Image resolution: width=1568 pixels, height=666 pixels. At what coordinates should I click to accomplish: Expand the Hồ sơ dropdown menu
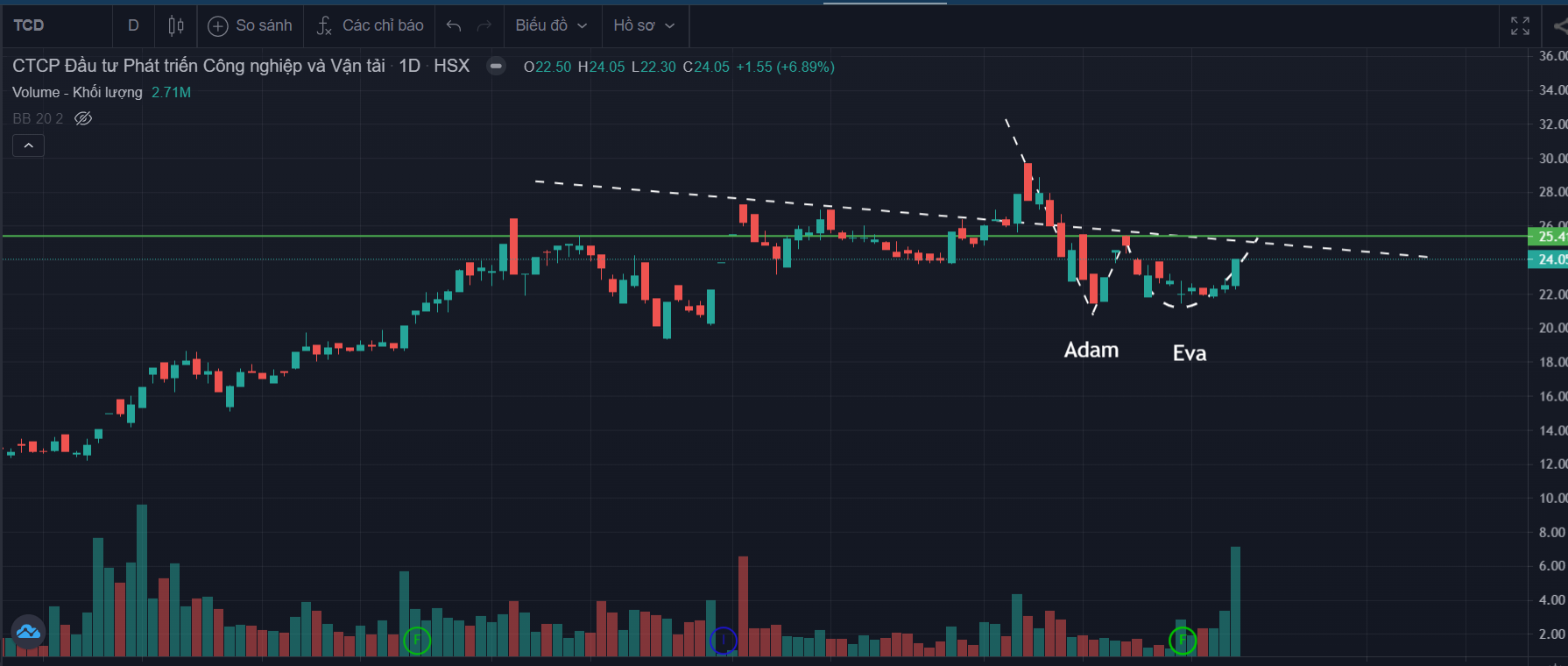645,25
